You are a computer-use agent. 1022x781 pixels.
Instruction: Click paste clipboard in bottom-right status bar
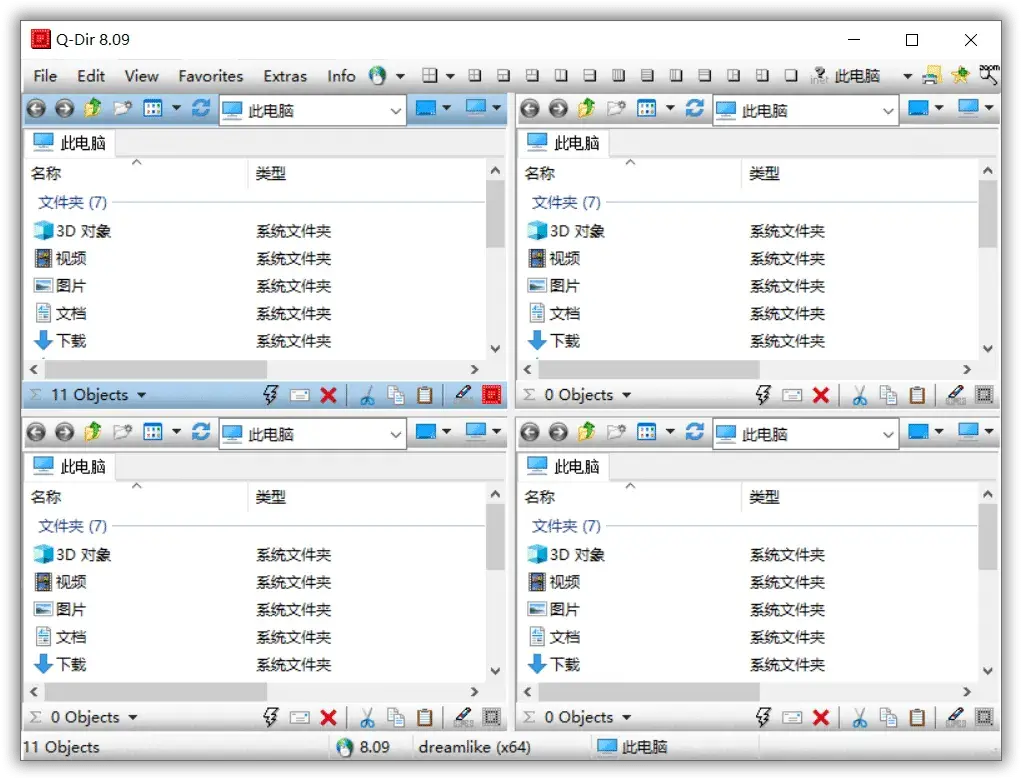(917, 718)
